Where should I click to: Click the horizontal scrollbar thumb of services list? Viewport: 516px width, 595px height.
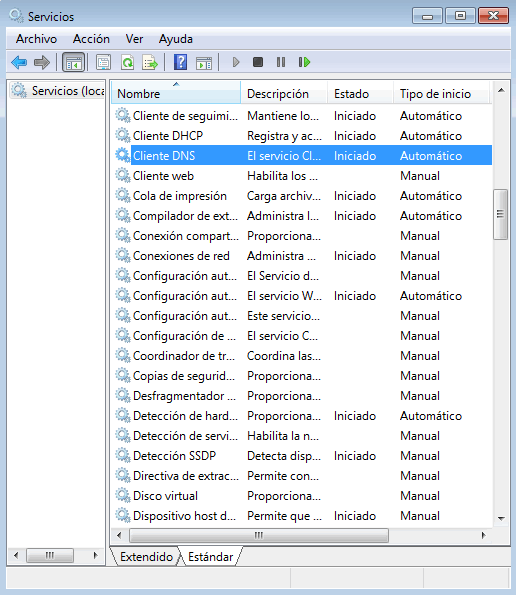259,535
